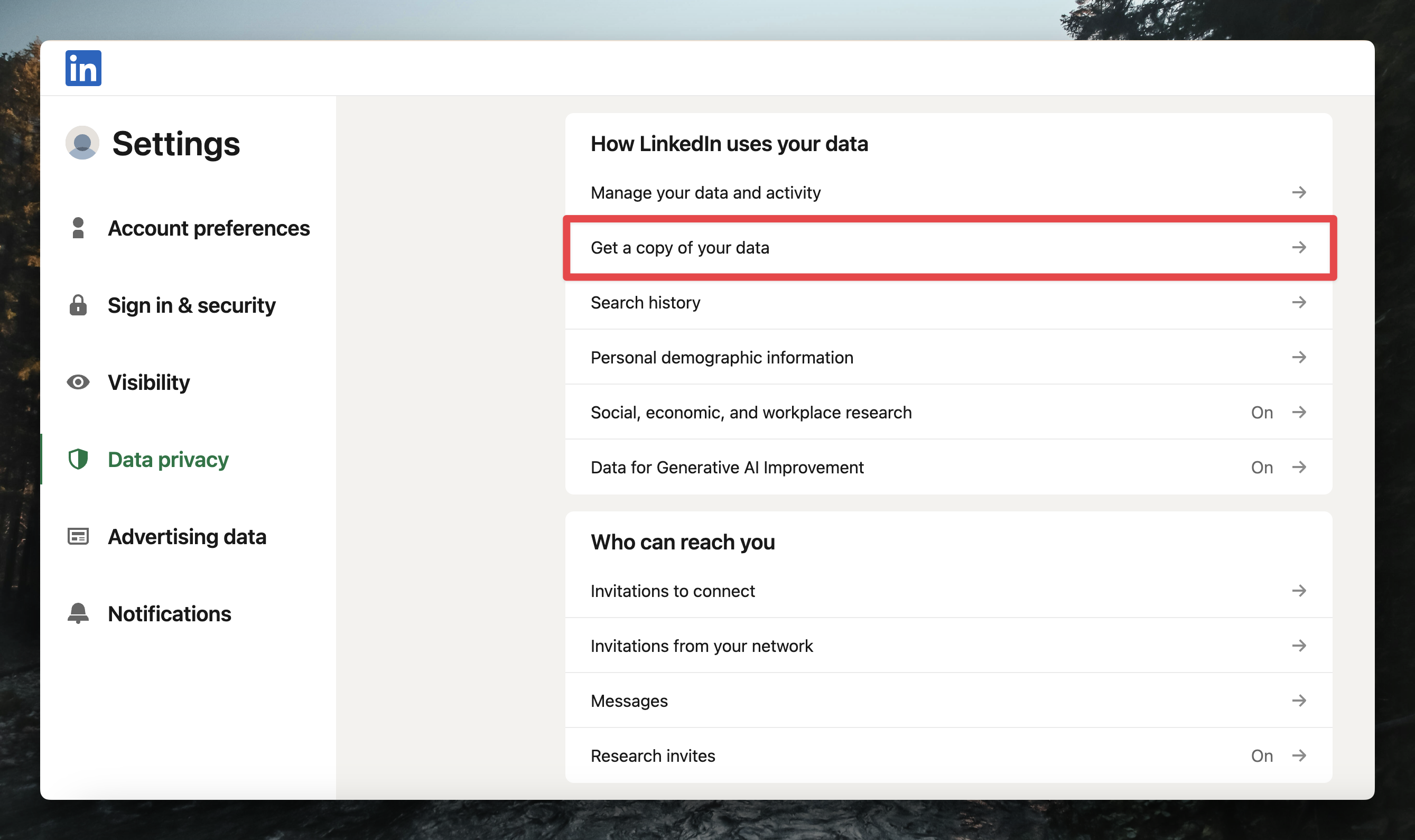Screen dimensions: 1415x840
Task: Open Get a copy of your data
Action: pyautogui.click(x=679, y=247)
